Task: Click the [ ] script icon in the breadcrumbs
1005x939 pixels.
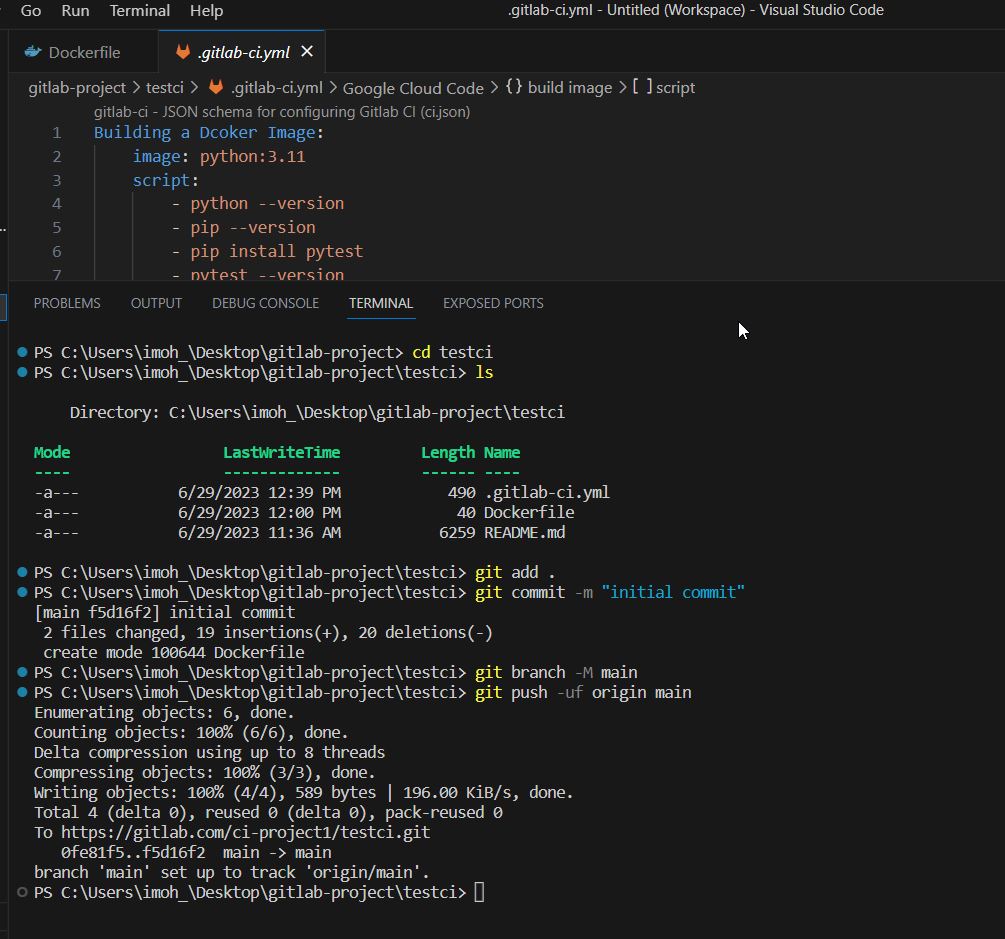Action: (641, 87)
